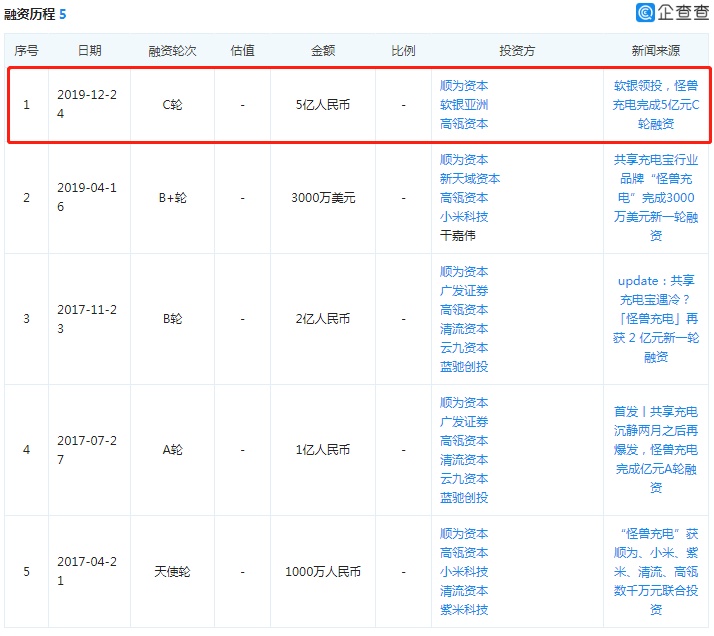Select round cell B轮
The width and height of the screenshot is (714, 636).
tap(172, 319)
